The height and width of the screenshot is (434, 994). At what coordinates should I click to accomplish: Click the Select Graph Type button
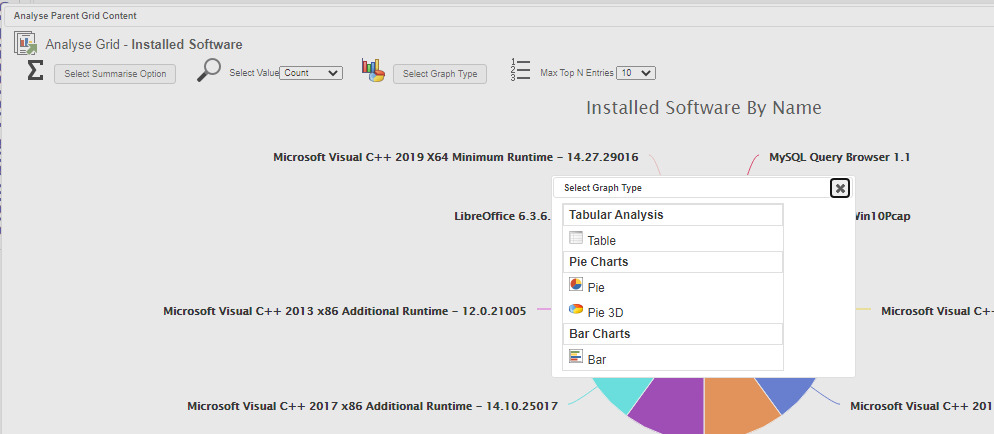(440, 73)
